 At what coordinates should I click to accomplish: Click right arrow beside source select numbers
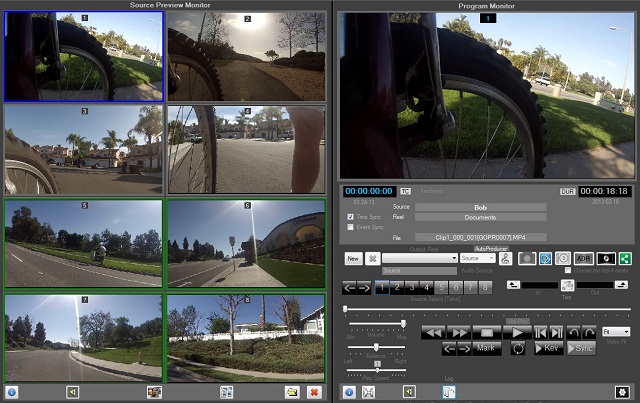coord(364,288)
